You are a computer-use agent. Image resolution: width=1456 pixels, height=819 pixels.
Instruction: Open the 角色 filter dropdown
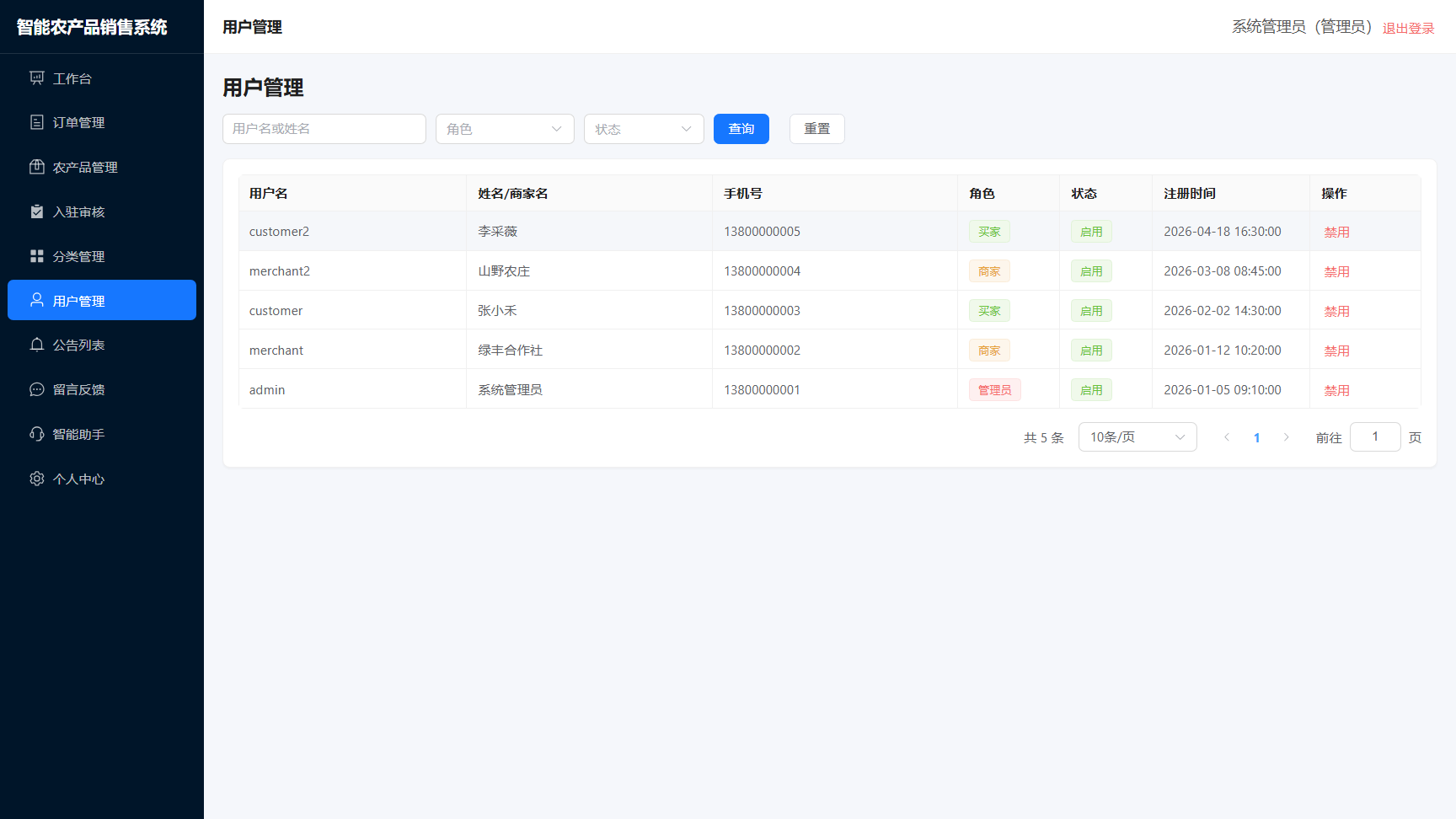tap(505, 129)
